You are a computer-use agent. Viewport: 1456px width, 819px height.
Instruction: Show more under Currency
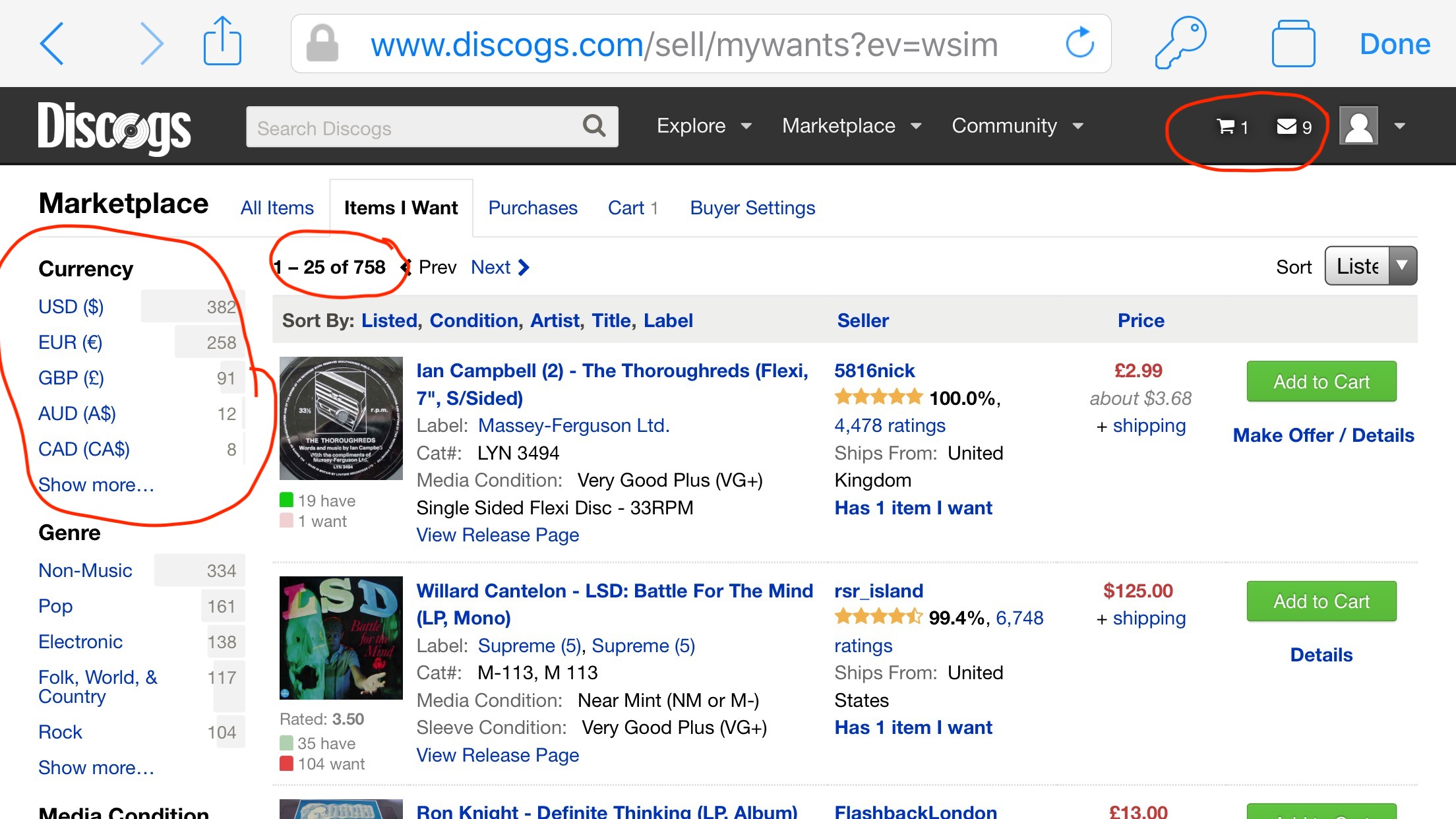tap(96, 485)
